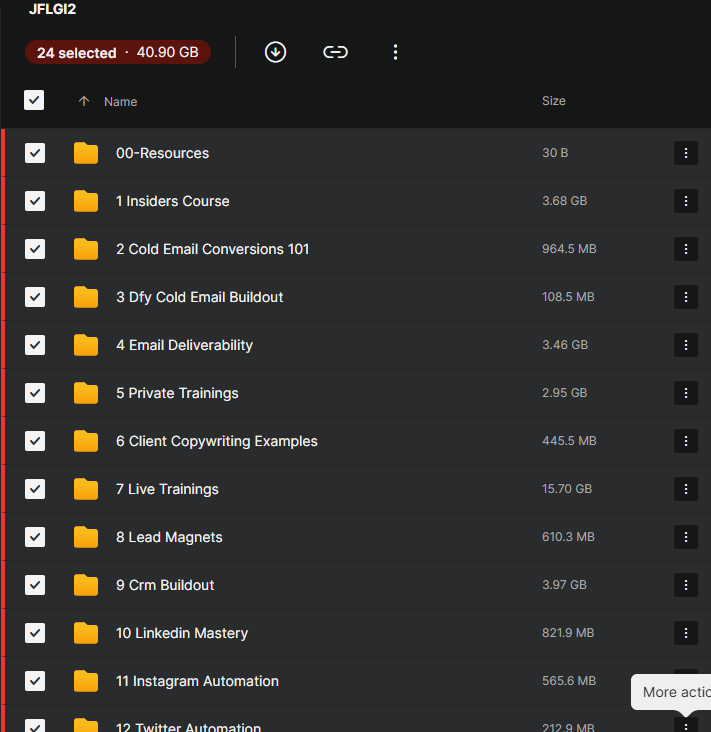Open the 1 Insiders Course folder name
The image size is (711, 732).
(x=173, y=201)
